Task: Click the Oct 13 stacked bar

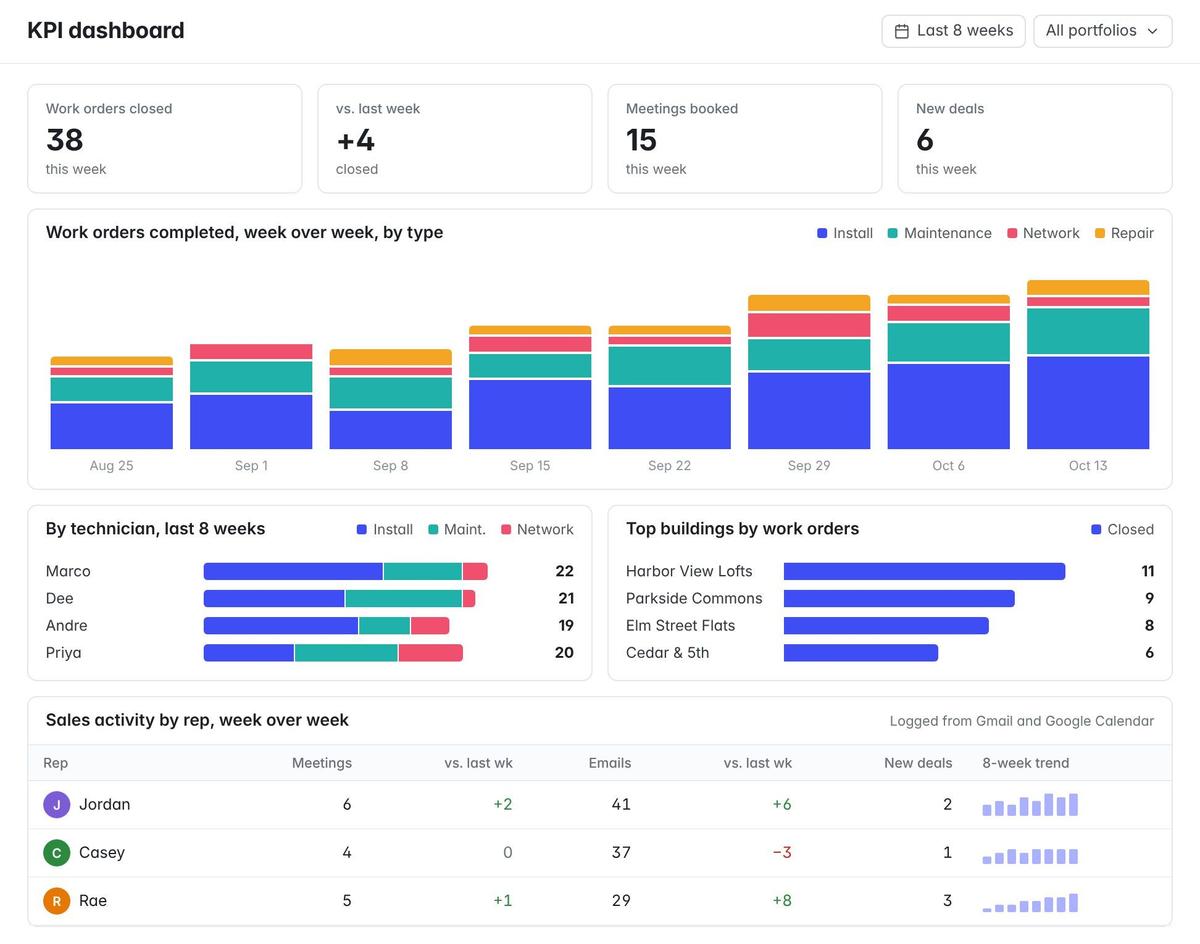Action: [x=1088, y=365]
